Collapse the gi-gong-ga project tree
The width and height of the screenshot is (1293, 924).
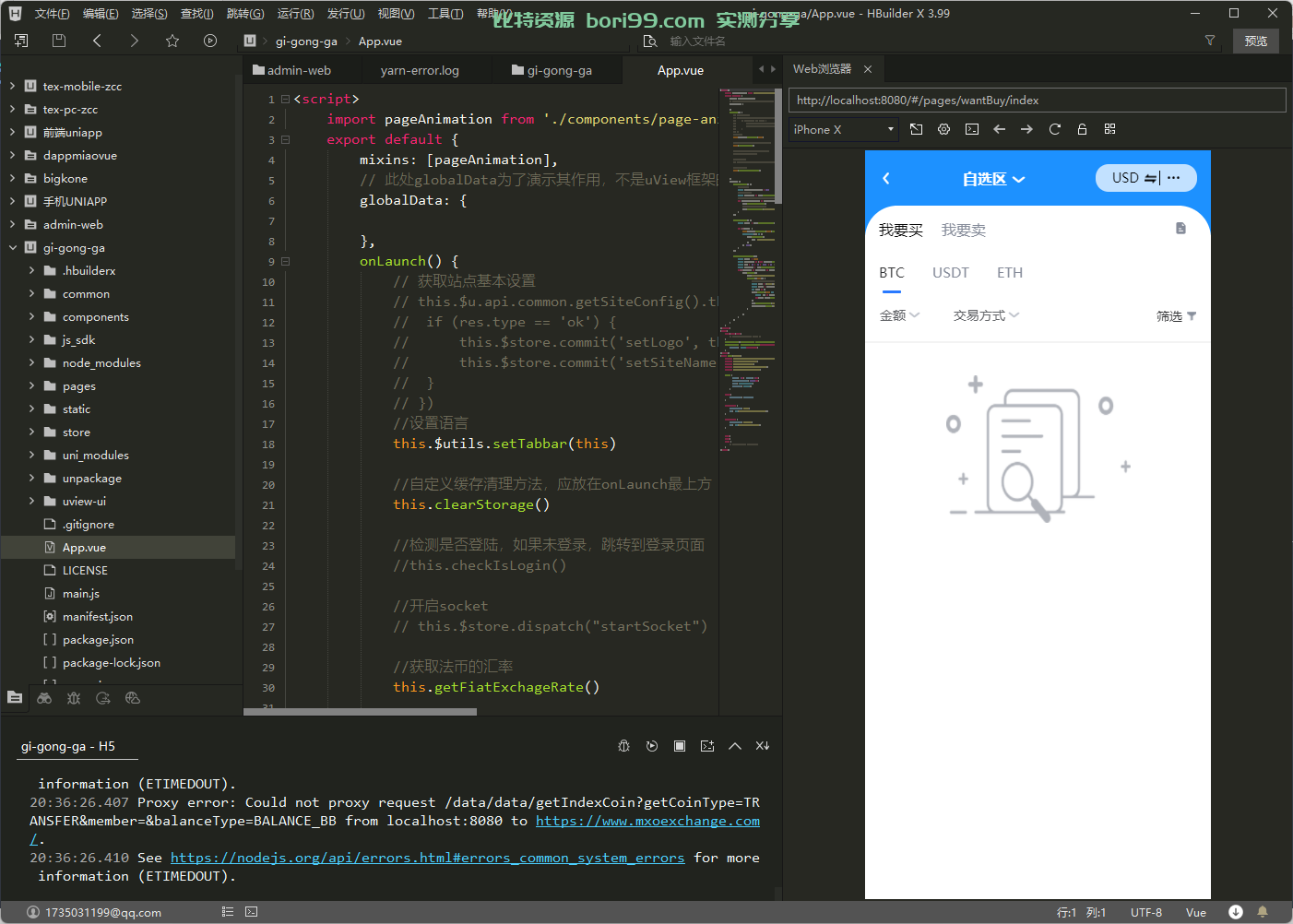click(x=12, y=247)
